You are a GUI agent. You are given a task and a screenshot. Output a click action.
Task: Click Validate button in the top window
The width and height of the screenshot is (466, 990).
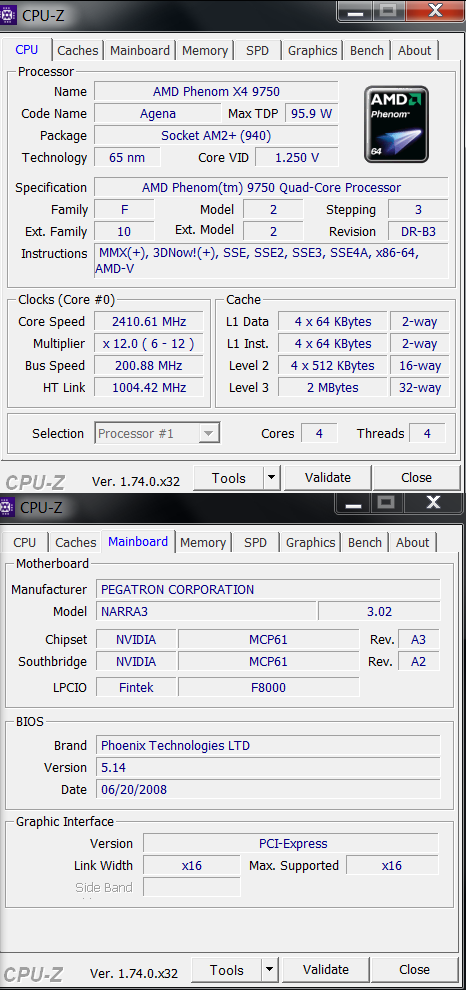point(328,478)
